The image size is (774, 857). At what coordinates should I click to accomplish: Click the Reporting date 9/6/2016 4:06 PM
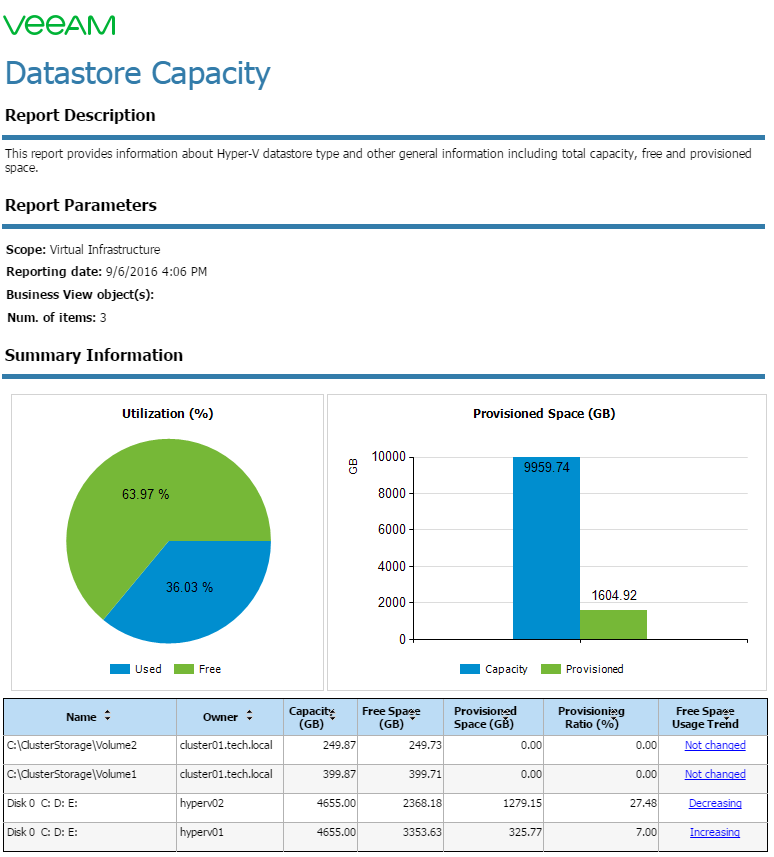(106, 272)
